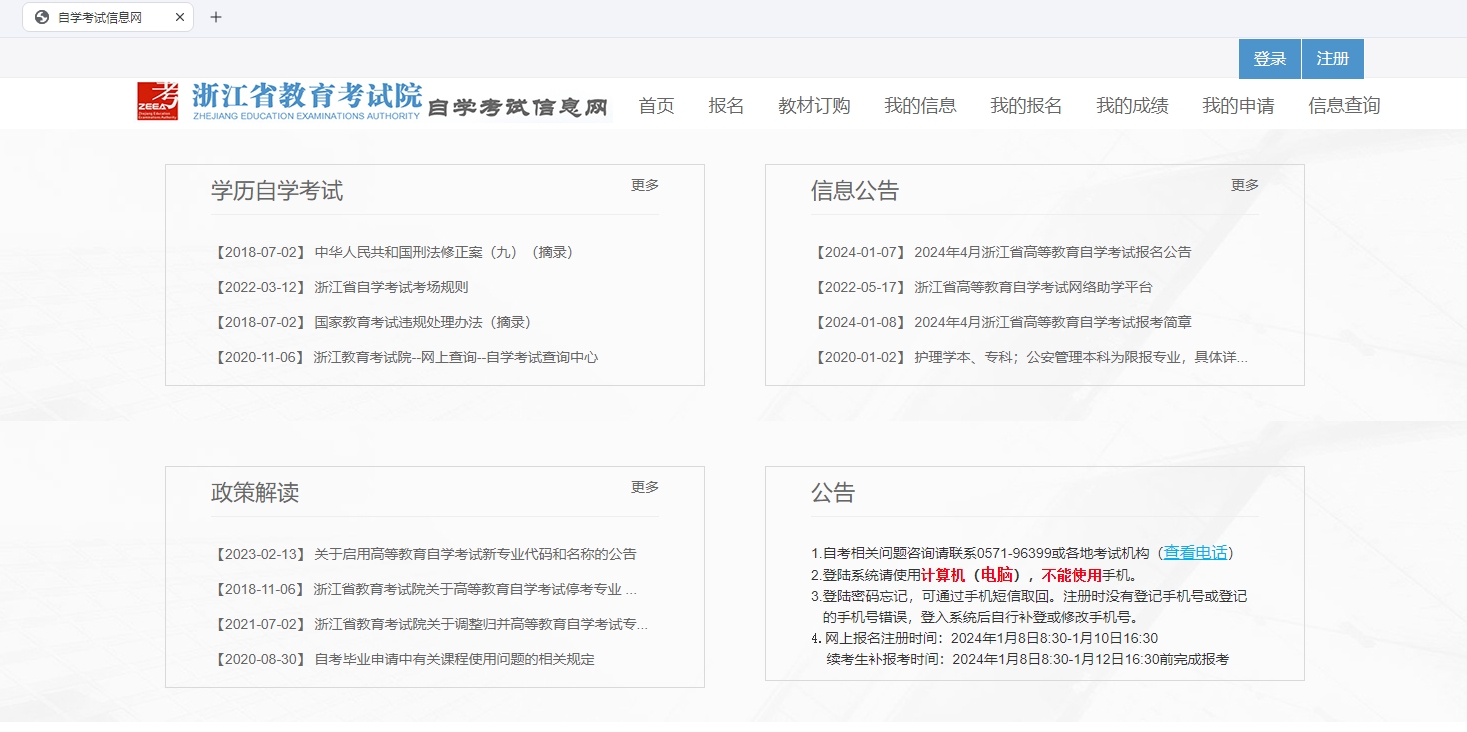1467x732 pixels.
Task: Select the 我的报名 menu item
Action: pos(1025,105)
